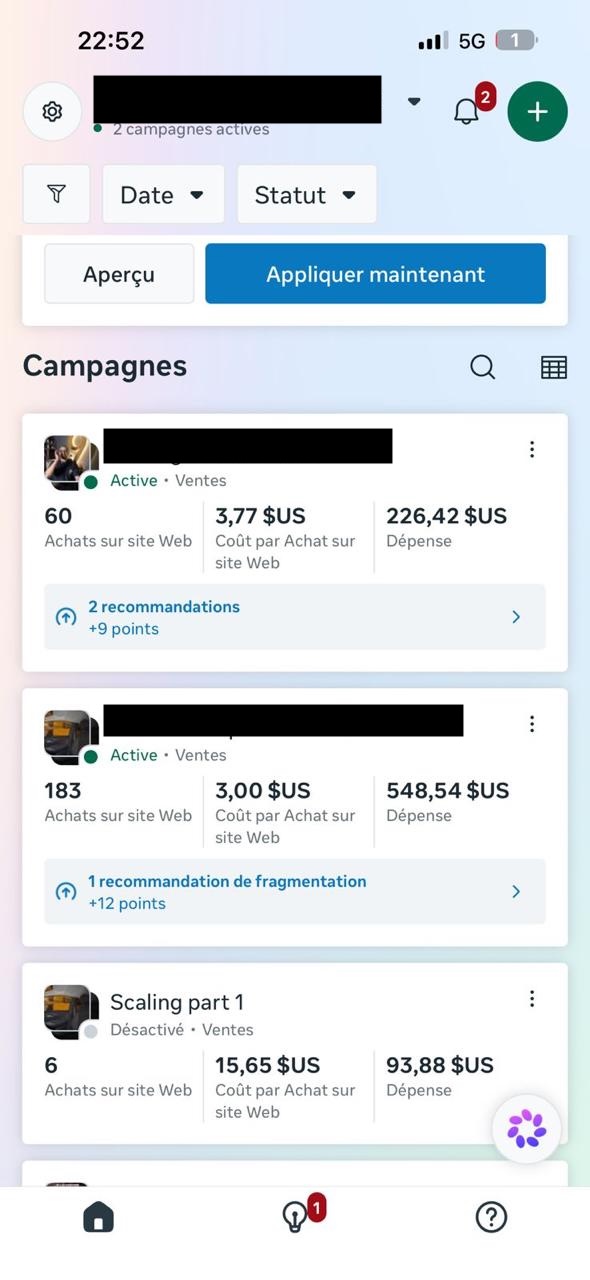Open the filter funnel icon
The image size is (590, 1280).
[x=57, y=194]
